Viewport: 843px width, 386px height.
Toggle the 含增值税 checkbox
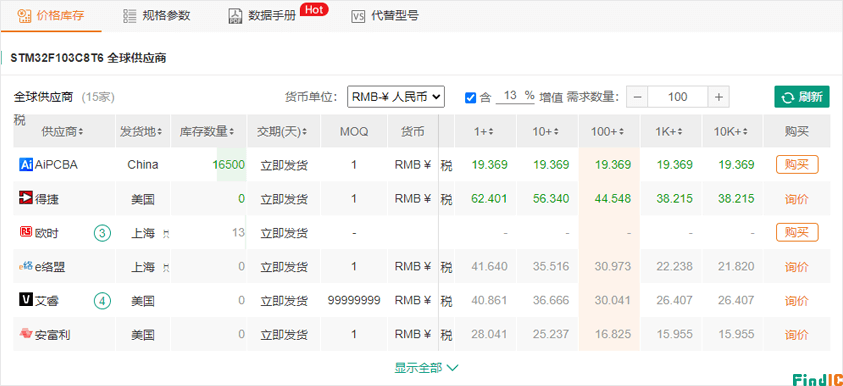click(470, 97)
